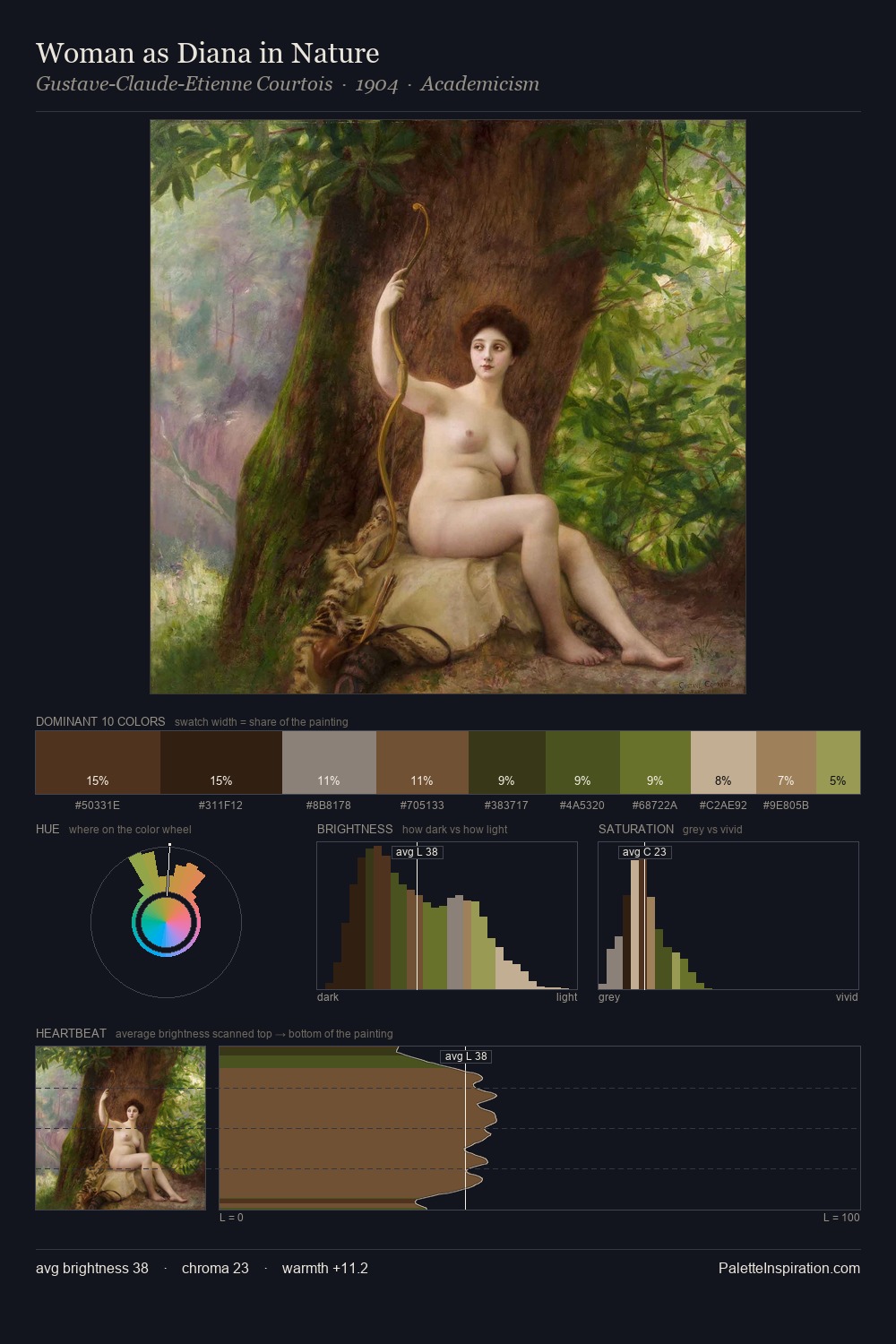Screen dimensions: 896x1344
Task: Click the hex code #50331E text
Action: pyautogui.click(x=98, y=806)
